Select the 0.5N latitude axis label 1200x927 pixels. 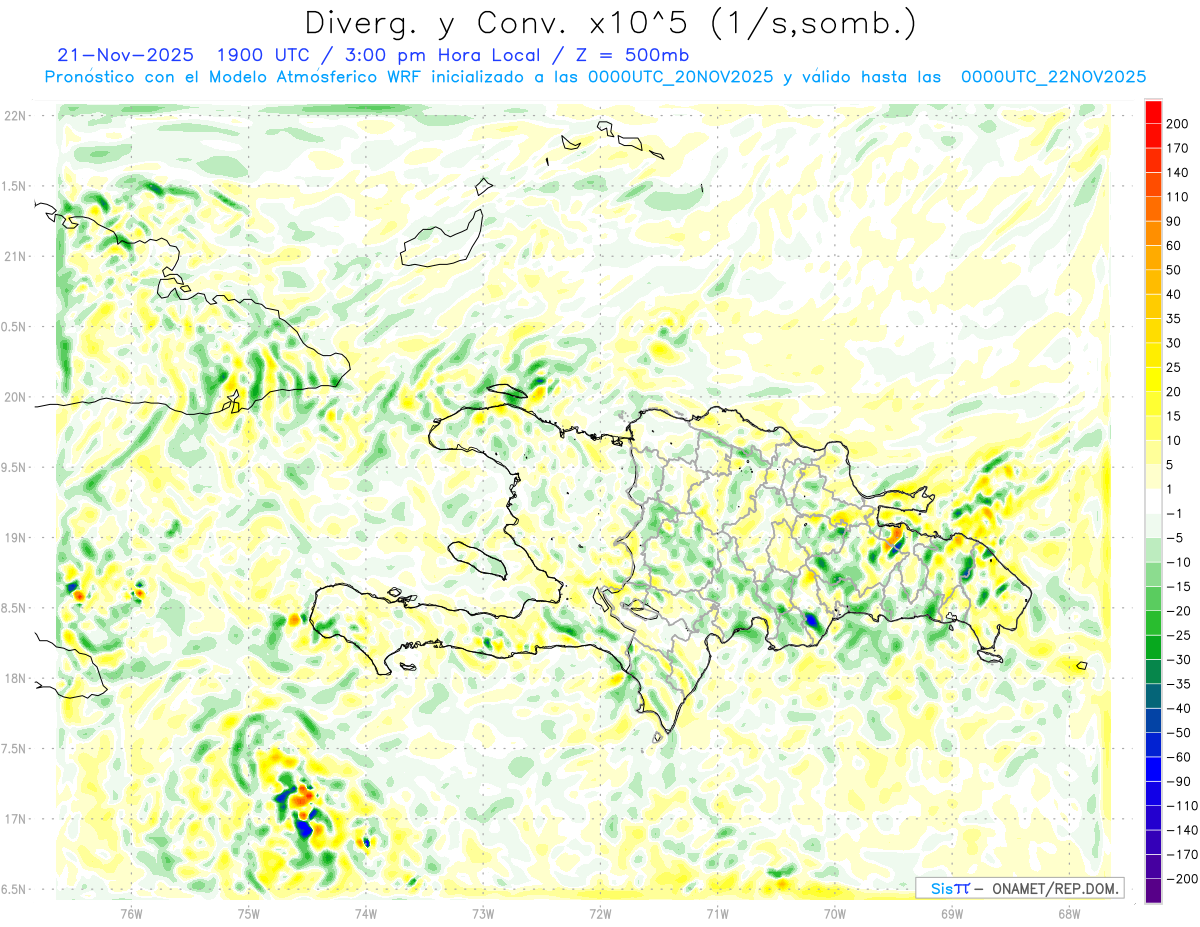click(13, 327)
